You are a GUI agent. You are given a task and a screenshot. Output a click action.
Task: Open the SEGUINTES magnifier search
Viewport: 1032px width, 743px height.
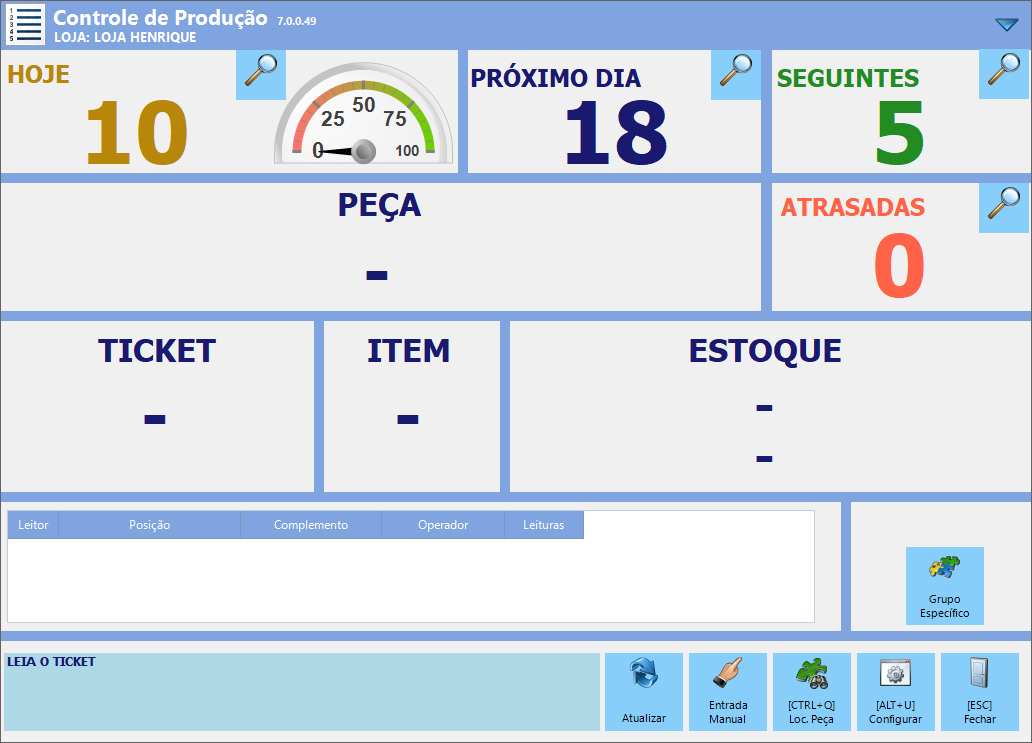click(1004, 74)
